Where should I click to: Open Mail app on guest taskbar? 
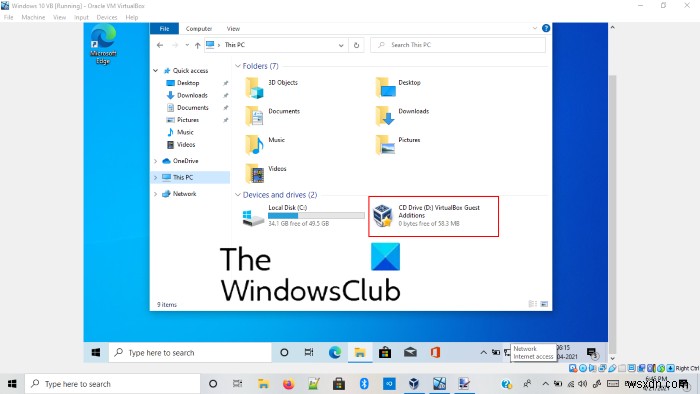point(410,353)
